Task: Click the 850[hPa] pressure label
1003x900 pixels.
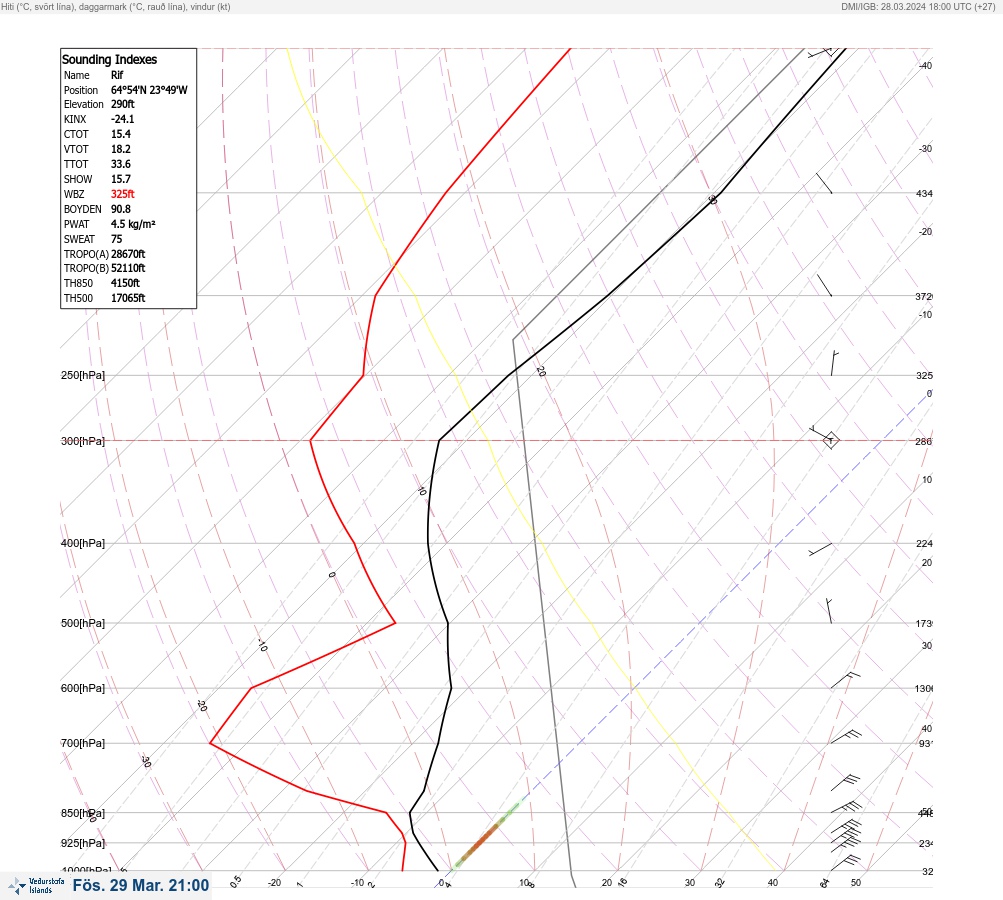Action: click(x=83, y=814)
